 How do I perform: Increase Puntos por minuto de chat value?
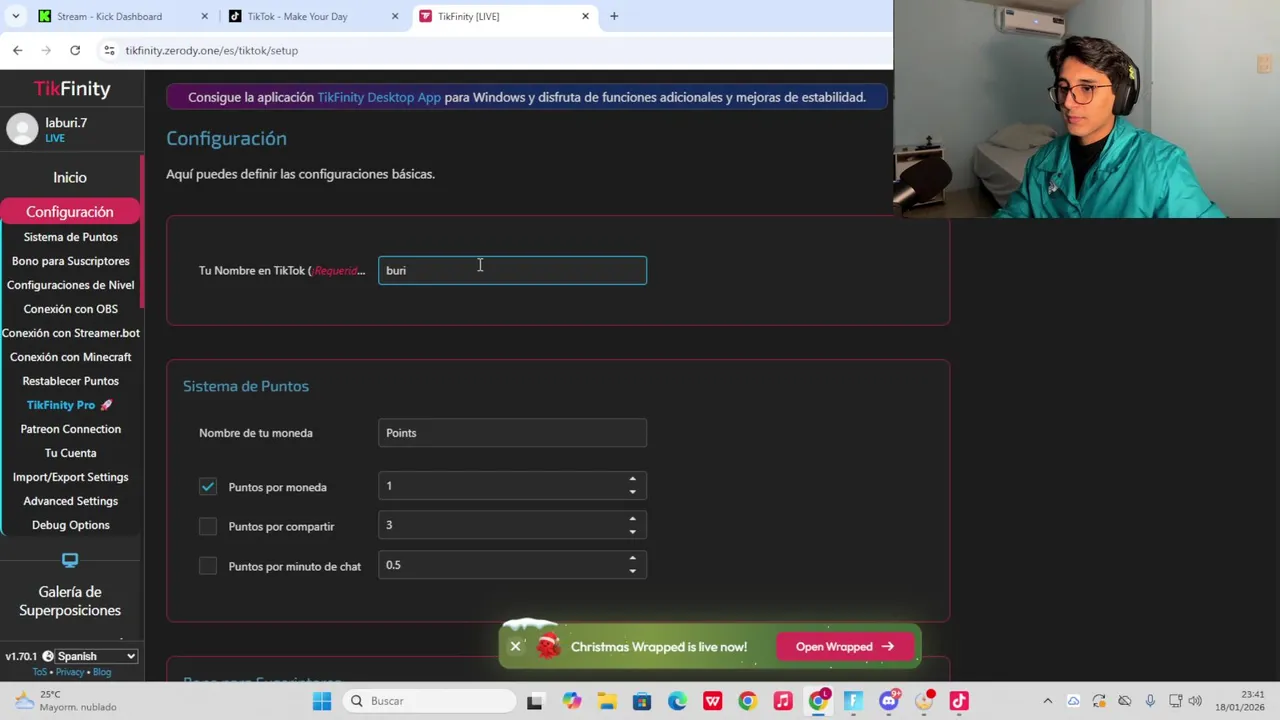click(632, 559)
